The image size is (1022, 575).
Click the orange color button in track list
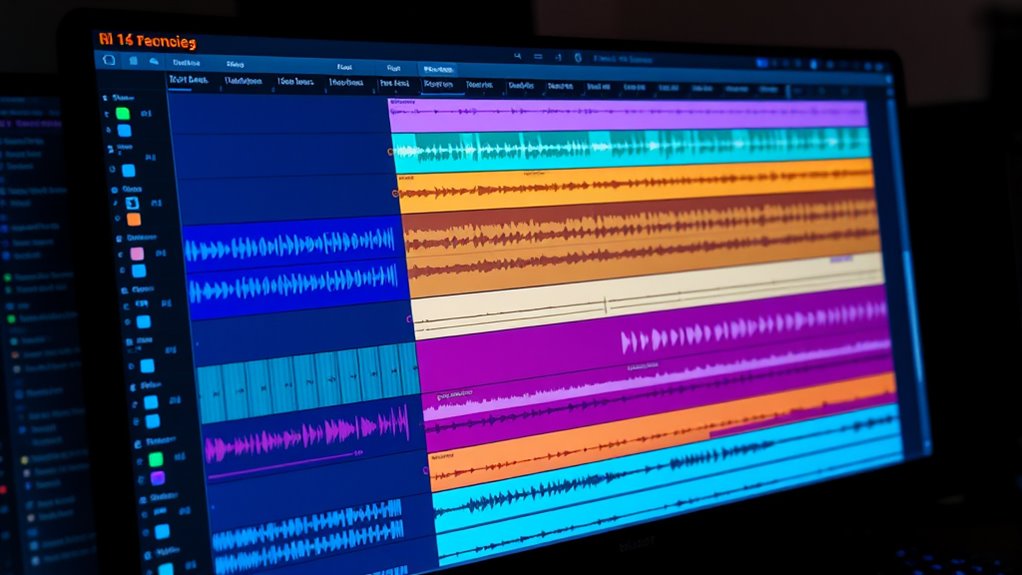(x=134, y=219)
